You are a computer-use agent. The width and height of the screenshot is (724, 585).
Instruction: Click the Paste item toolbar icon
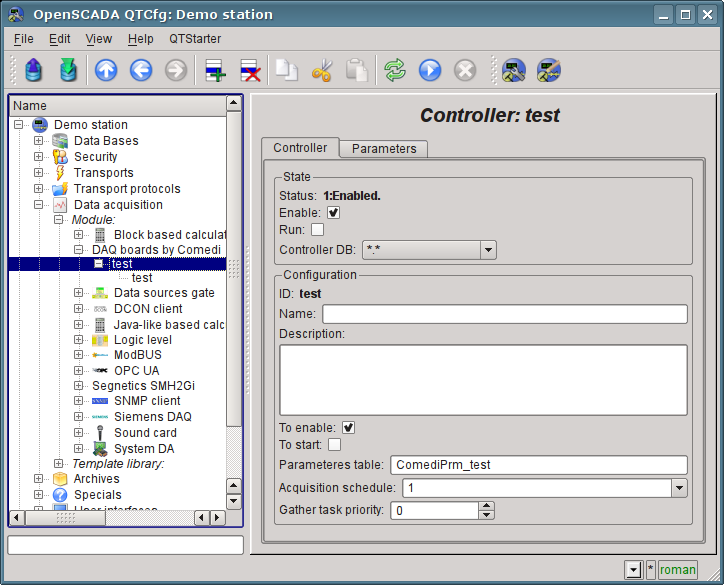click(356, 71)
